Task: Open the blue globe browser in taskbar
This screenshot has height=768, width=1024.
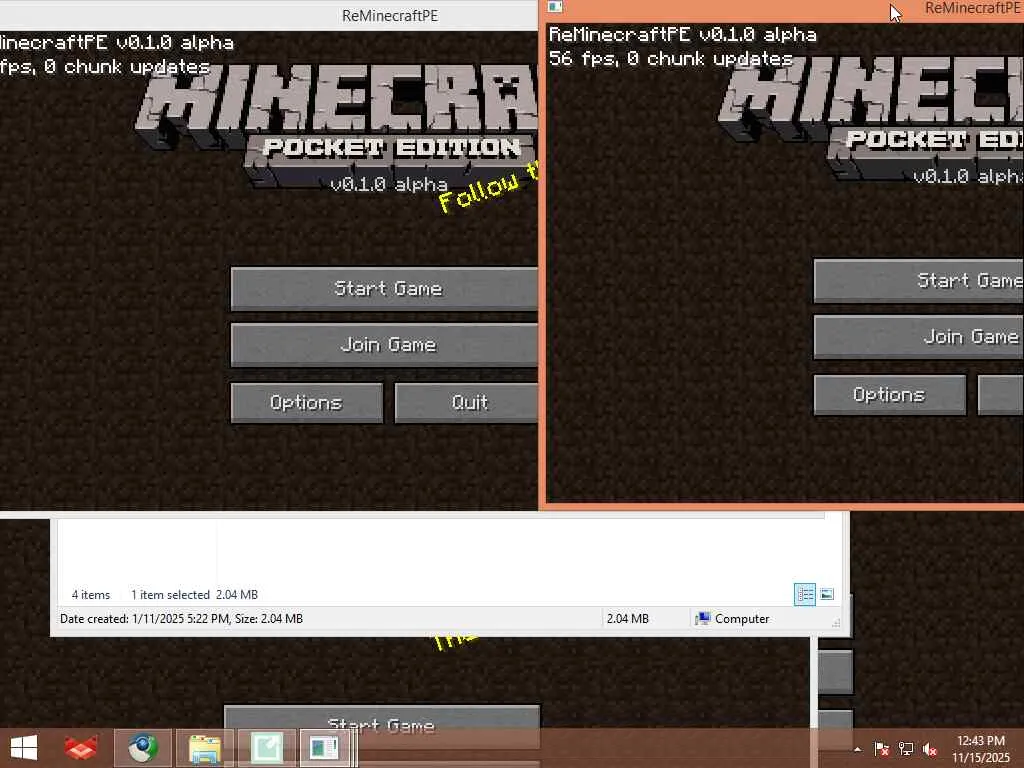Action: [143, 748]
